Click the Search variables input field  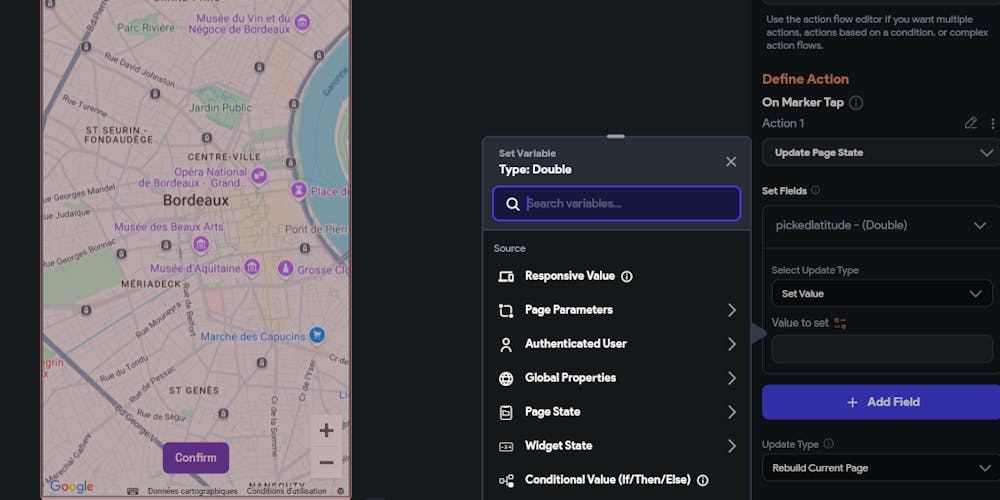point(617,203)
